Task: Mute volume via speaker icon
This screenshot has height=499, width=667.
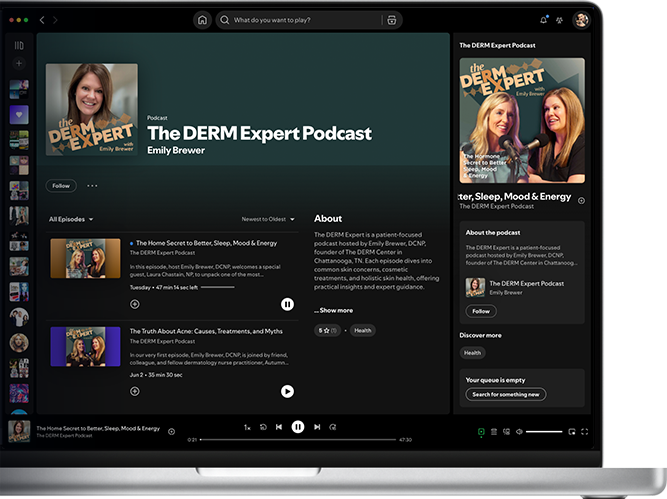Action: (519, 432)
